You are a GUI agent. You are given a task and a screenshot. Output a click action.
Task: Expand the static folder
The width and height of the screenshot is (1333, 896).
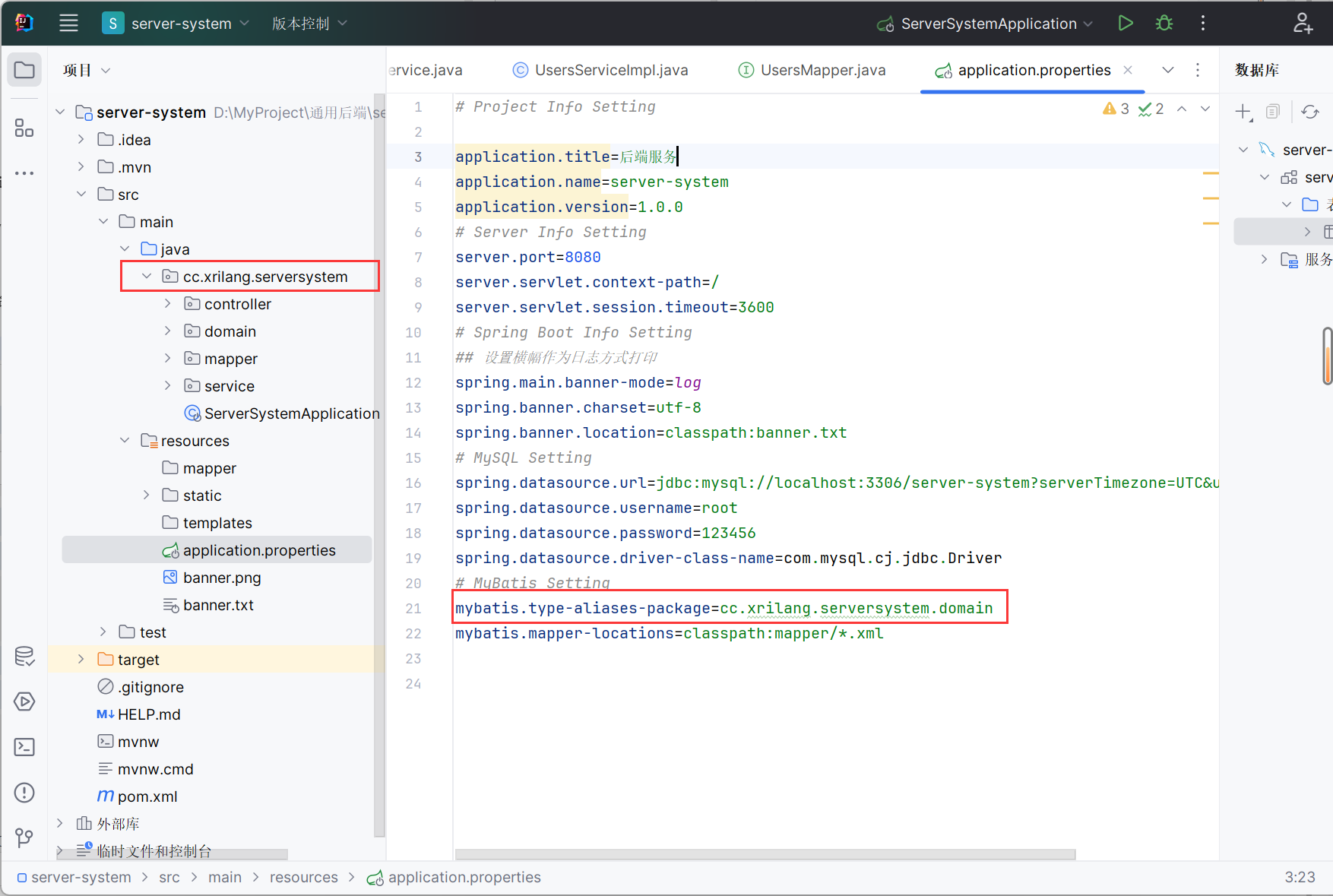147,495
